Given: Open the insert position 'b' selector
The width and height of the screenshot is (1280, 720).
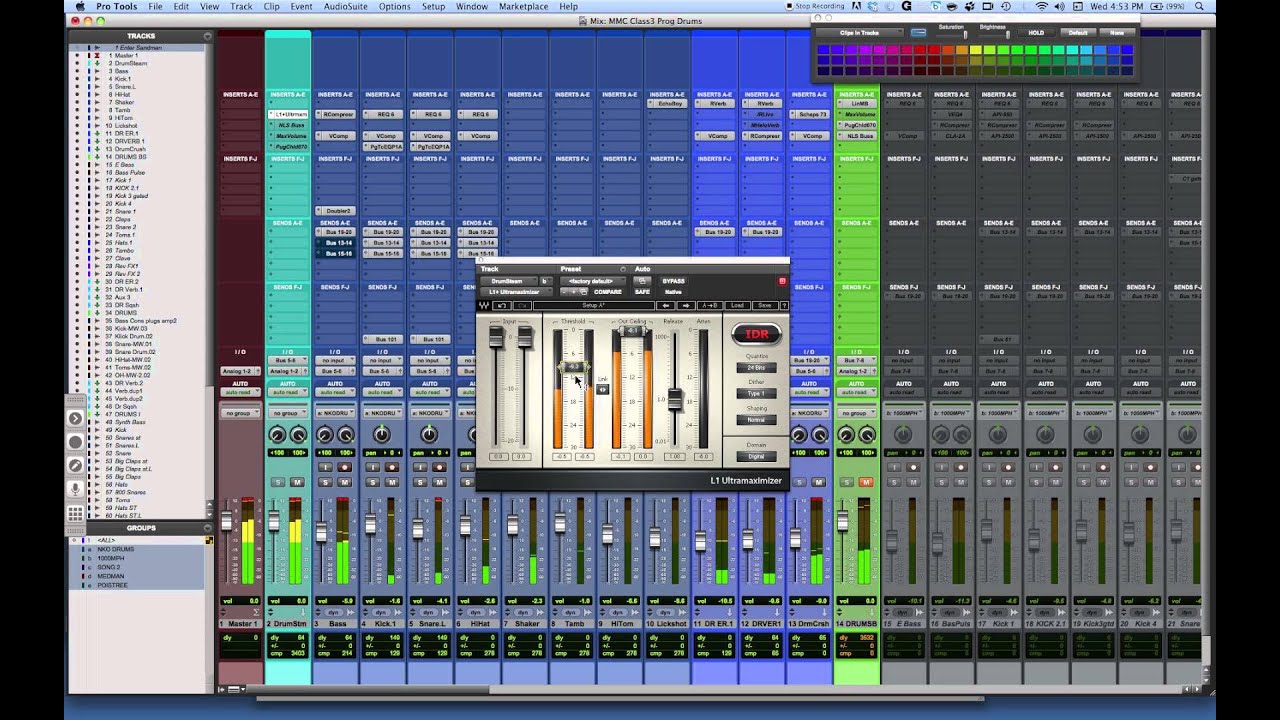Looking at the screenshot, I should (544, 281).
